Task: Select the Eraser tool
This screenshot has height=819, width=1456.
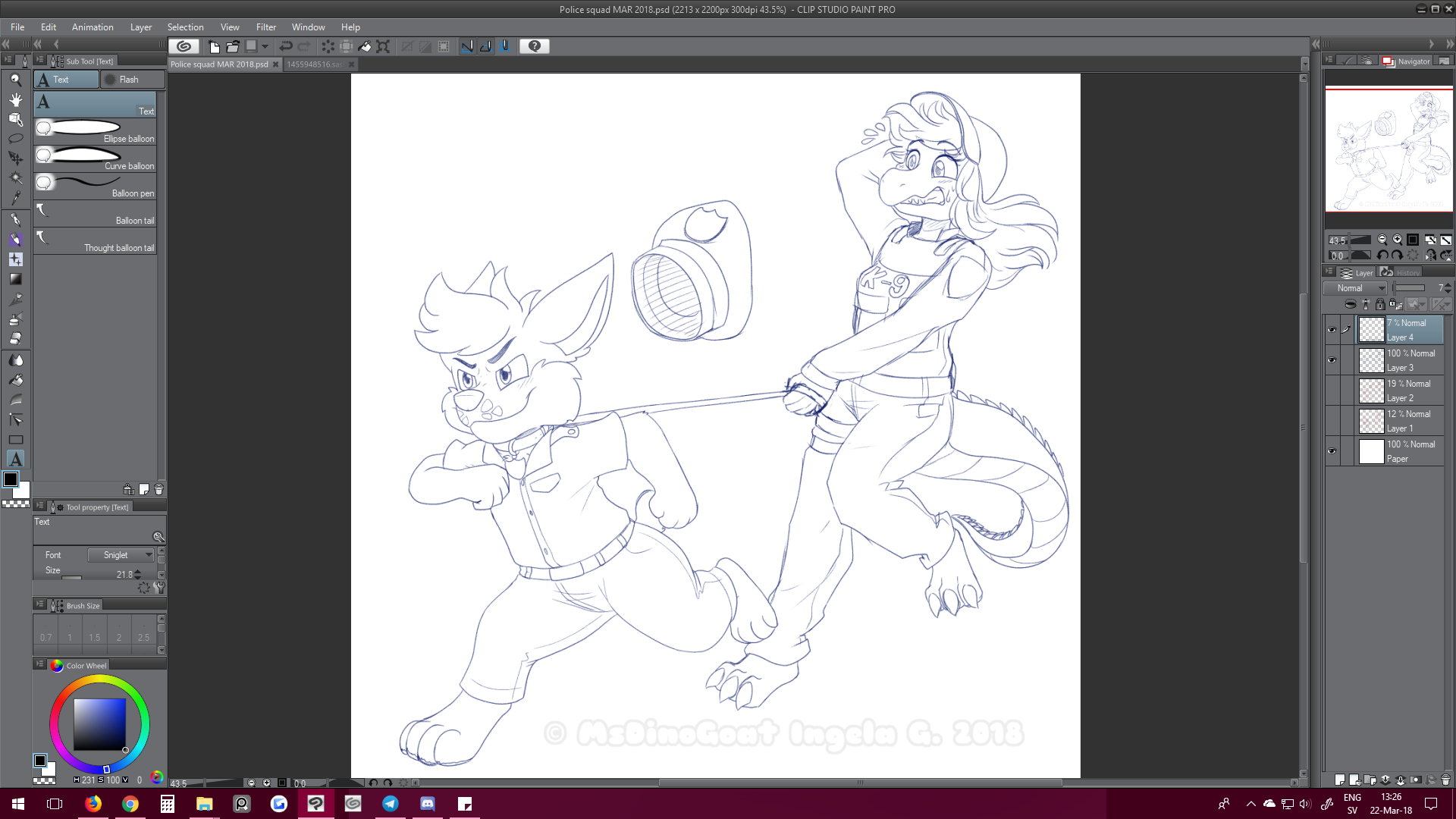Action: click(x=15, y=339)
